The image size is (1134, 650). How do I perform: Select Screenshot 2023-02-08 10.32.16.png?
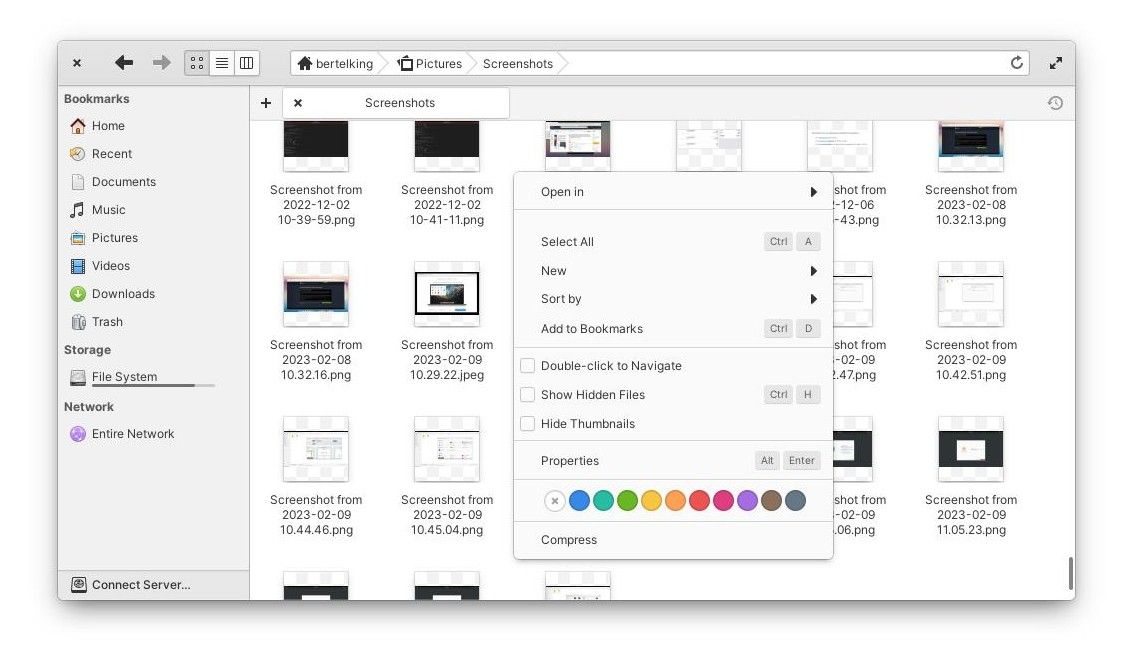(x=316, y=322)
